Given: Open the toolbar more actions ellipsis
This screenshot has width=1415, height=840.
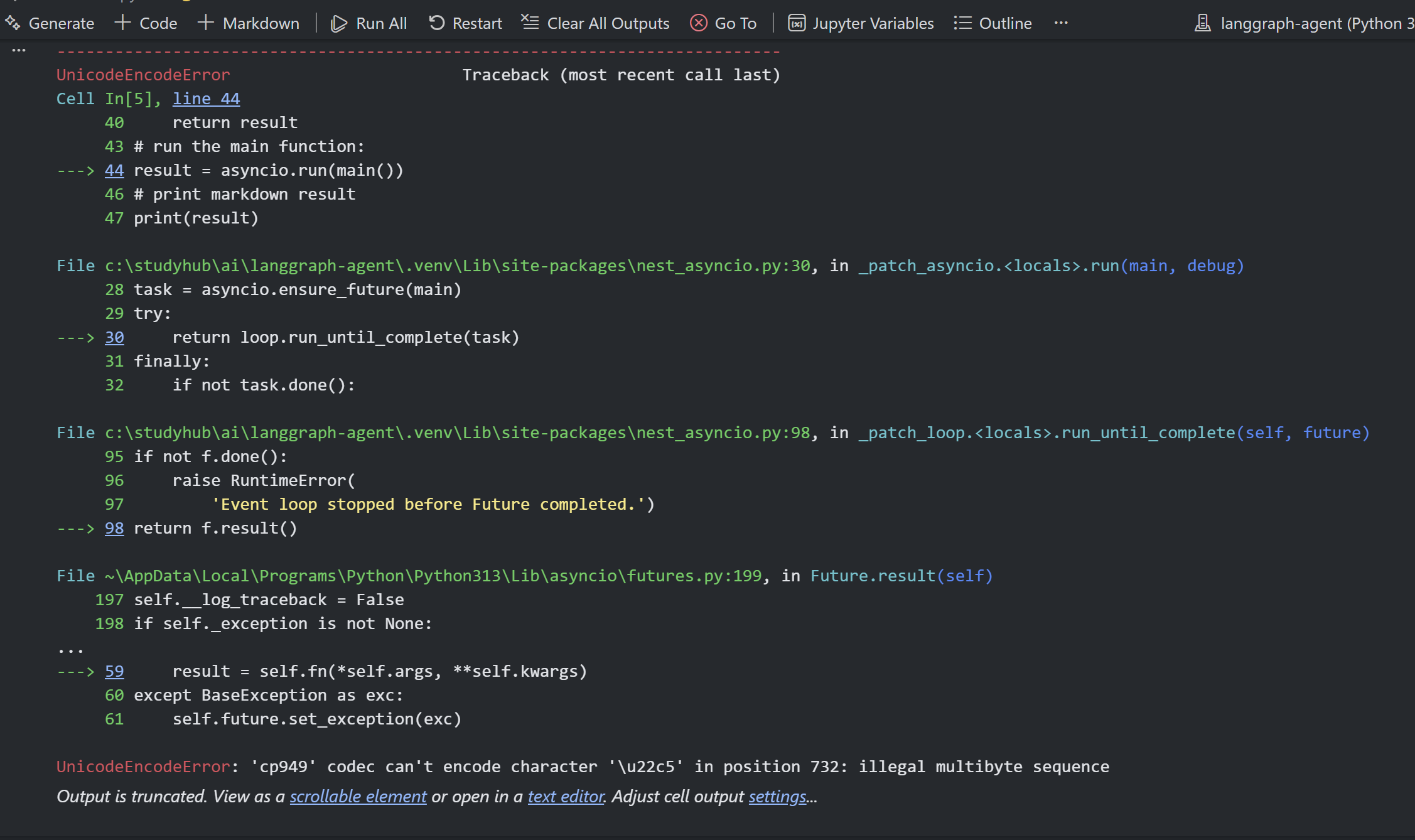Looking at the screenshot, I should 1061,23.
